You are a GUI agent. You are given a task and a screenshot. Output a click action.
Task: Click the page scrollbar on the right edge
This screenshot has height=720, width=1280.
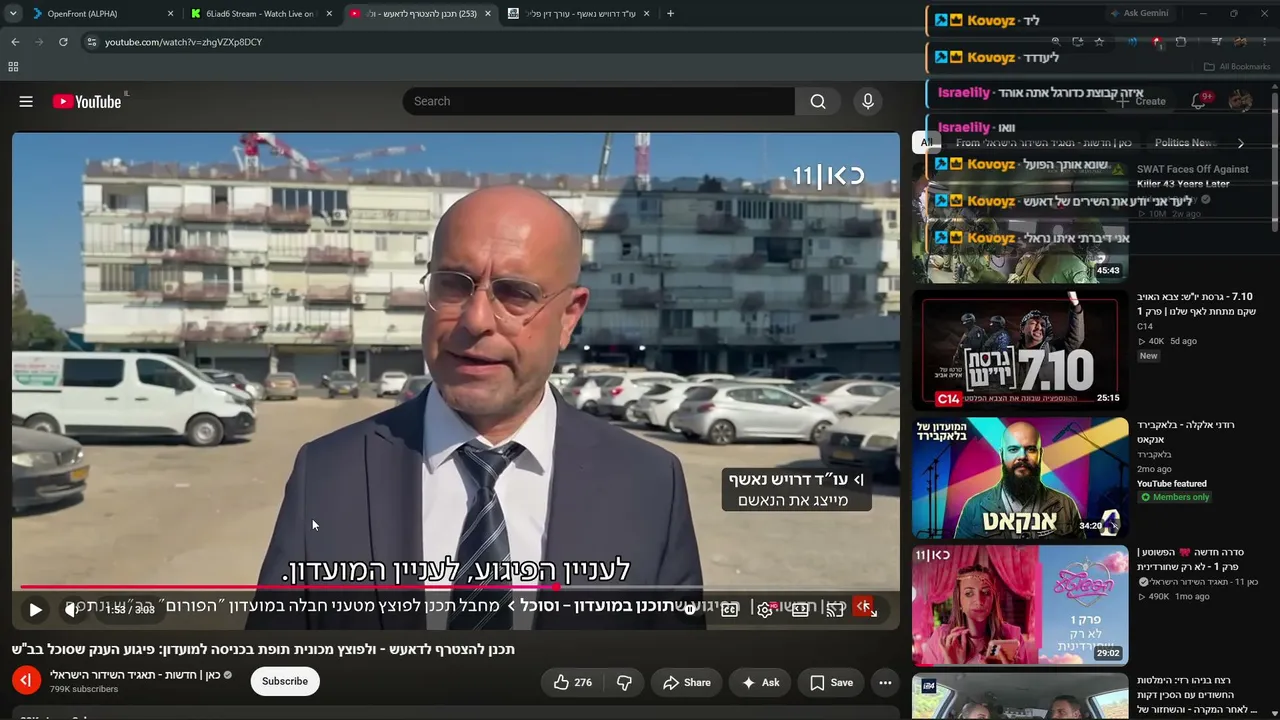pos(1275,160)
